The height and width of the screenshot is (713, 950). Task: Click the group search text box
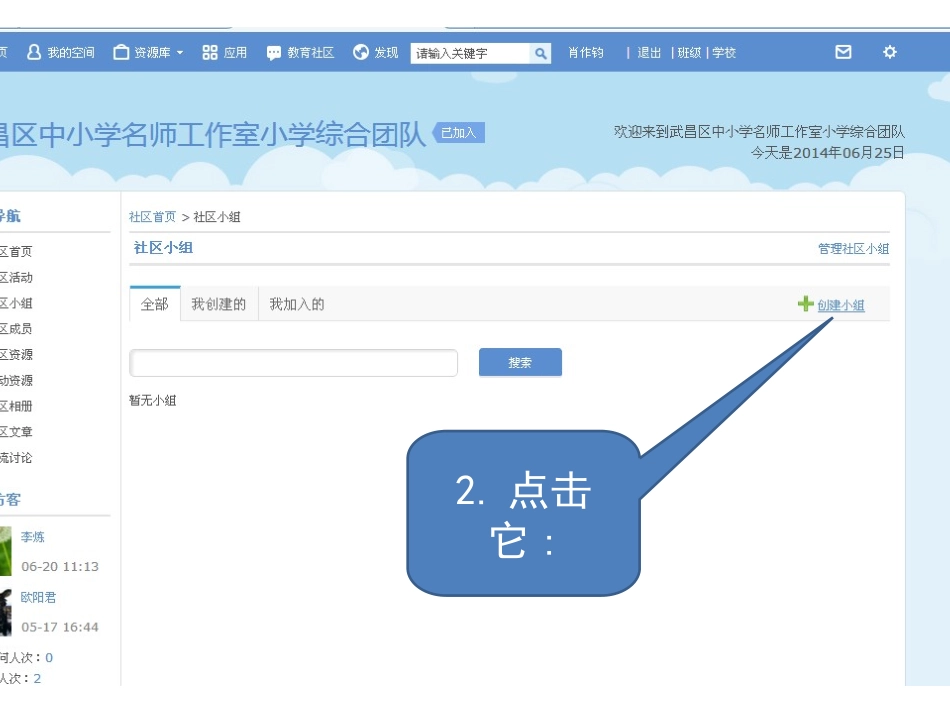(x=293, y=363)
